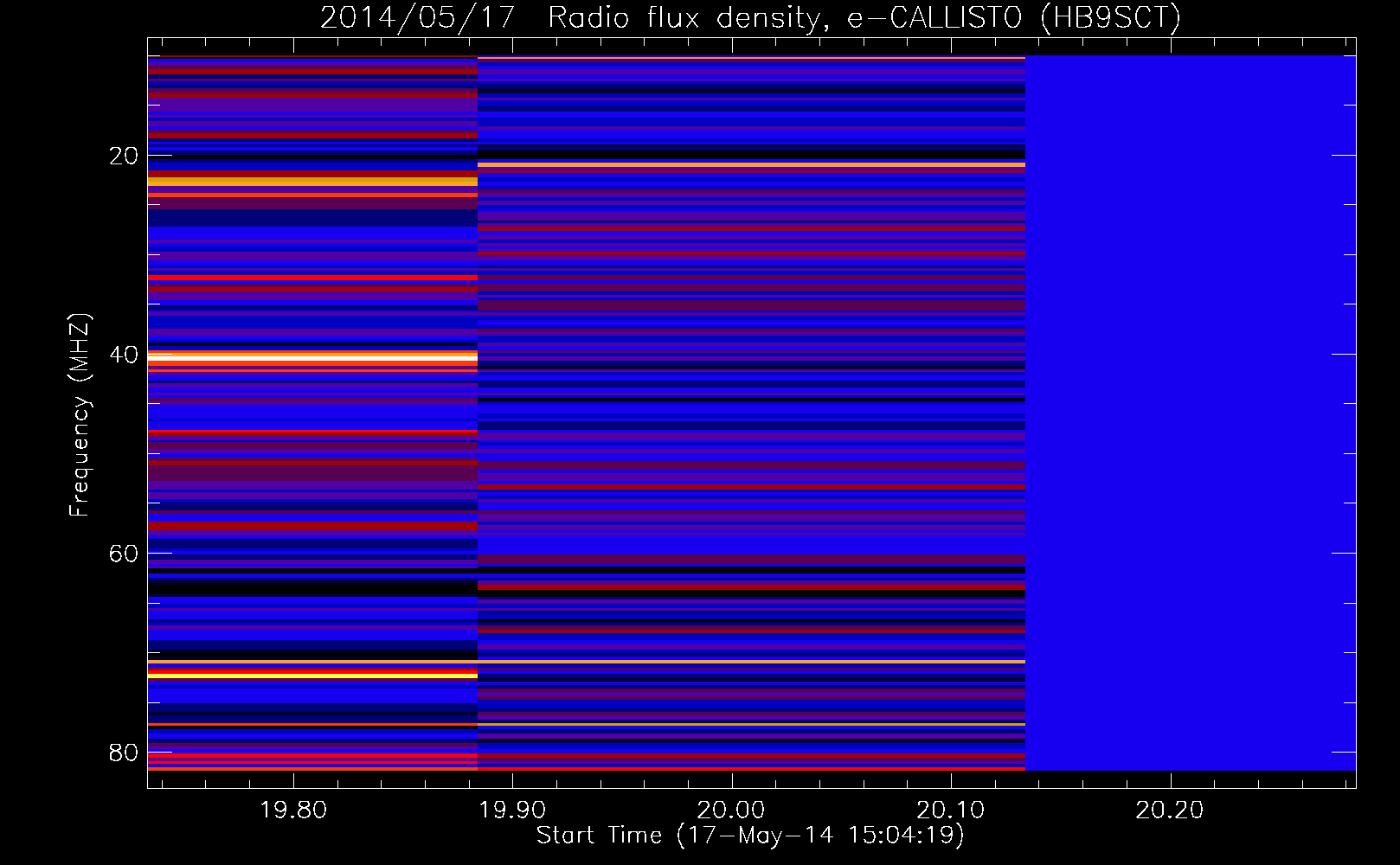1400x865 pixels.
Task: Click the solid blue no-data region after 20.13
Action: (x=1191, y=413)
